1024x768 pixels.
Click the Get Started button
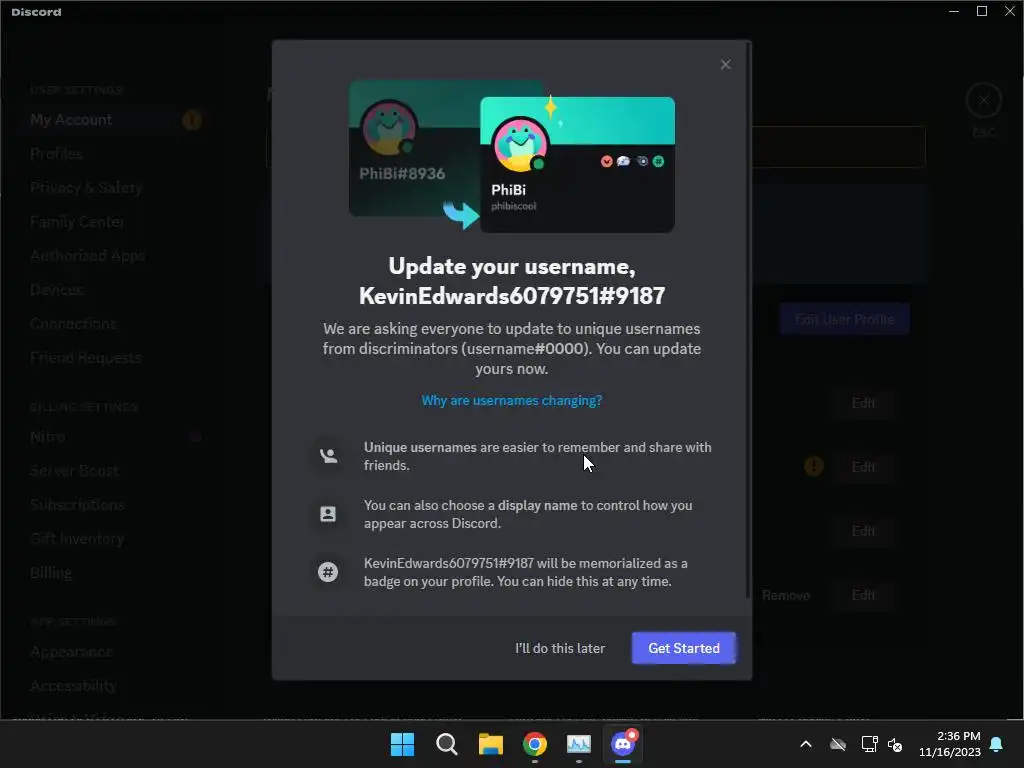684,648
